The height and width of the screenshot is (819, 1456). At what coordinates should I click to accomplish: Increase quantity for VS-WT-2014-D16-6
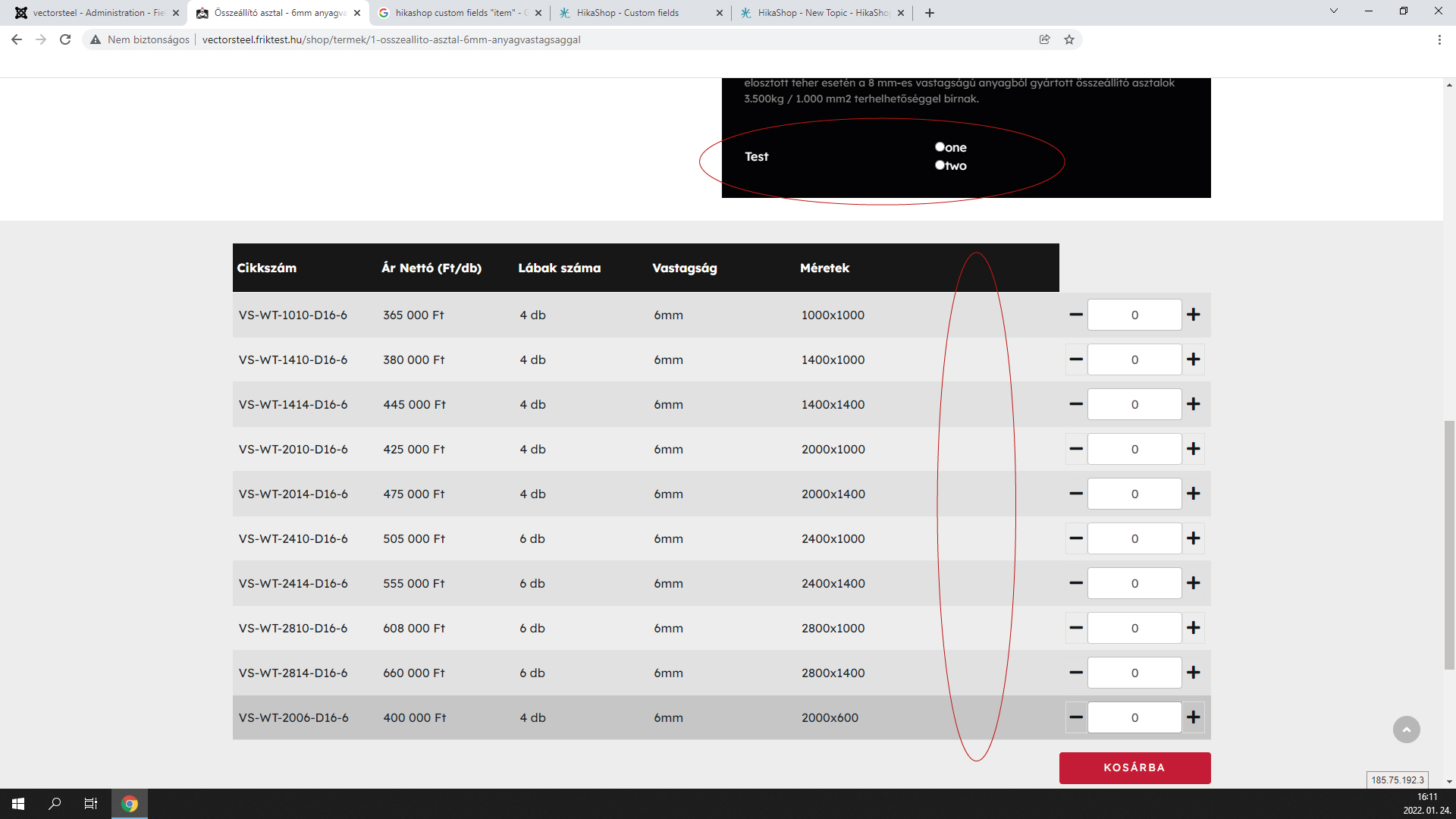1193,494
